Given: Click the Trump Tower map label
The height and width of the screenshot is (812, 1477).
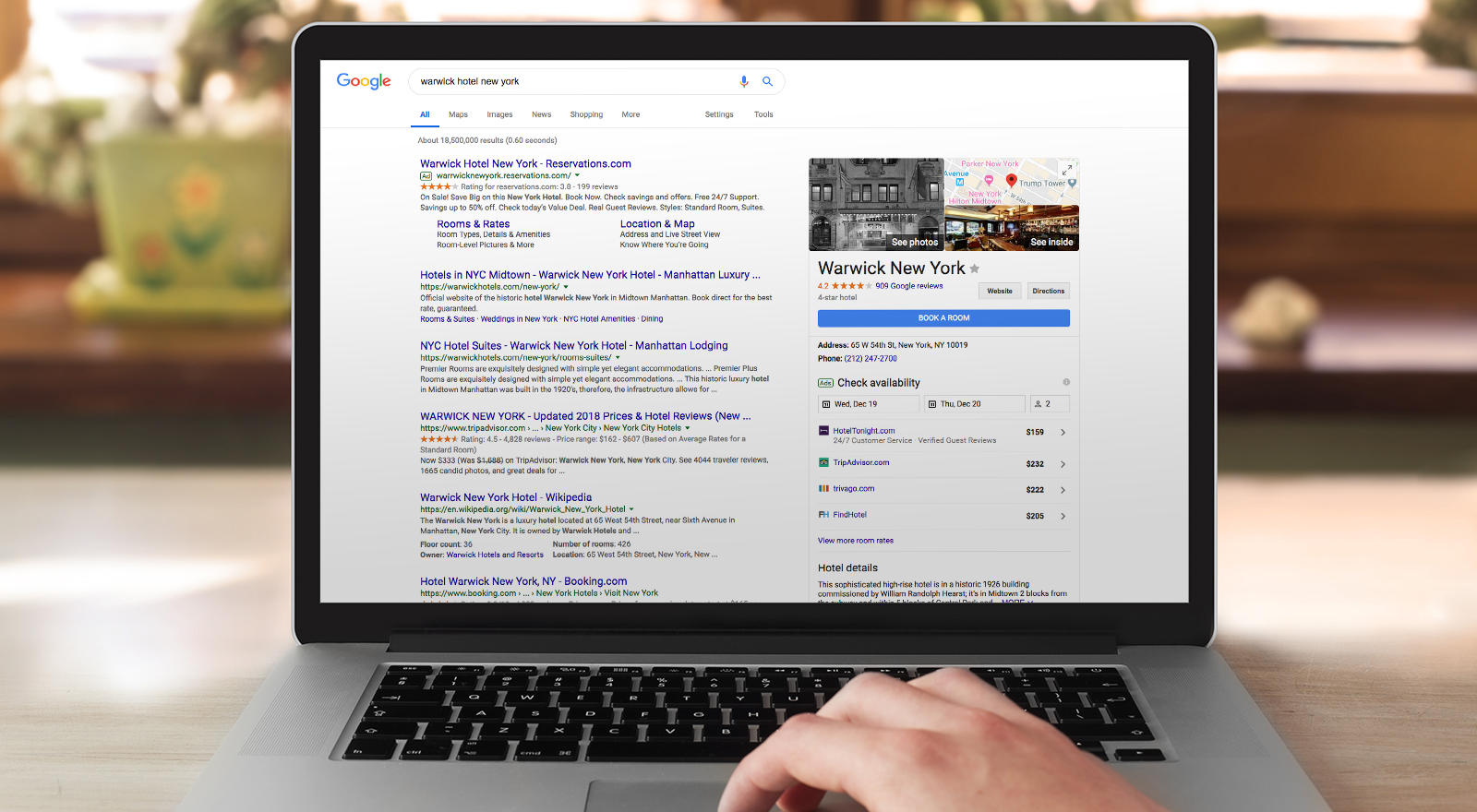Looking at the screenshot, I should 1042,184.
